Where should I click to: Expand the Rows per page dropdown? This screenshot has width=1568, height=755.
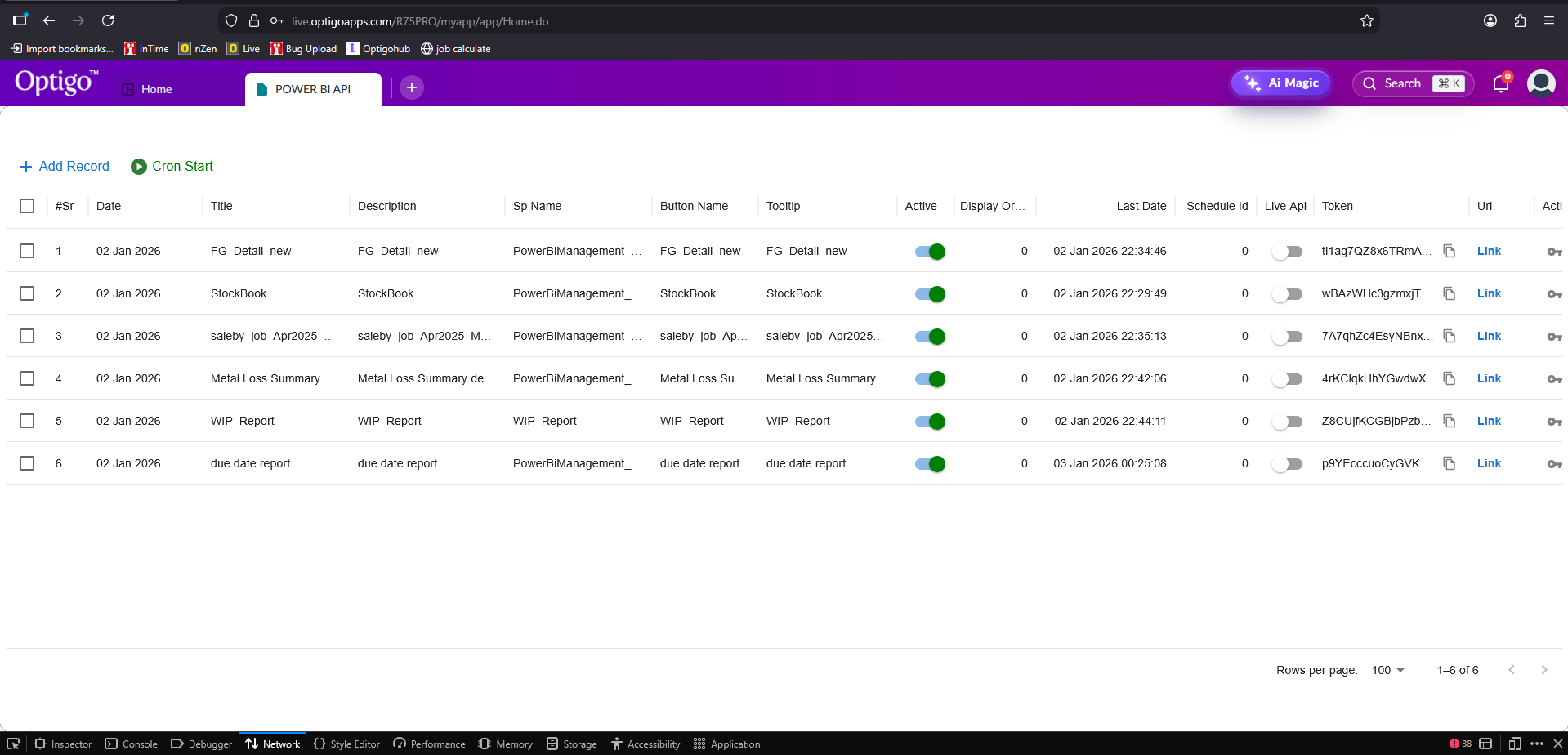(1387, 670)
